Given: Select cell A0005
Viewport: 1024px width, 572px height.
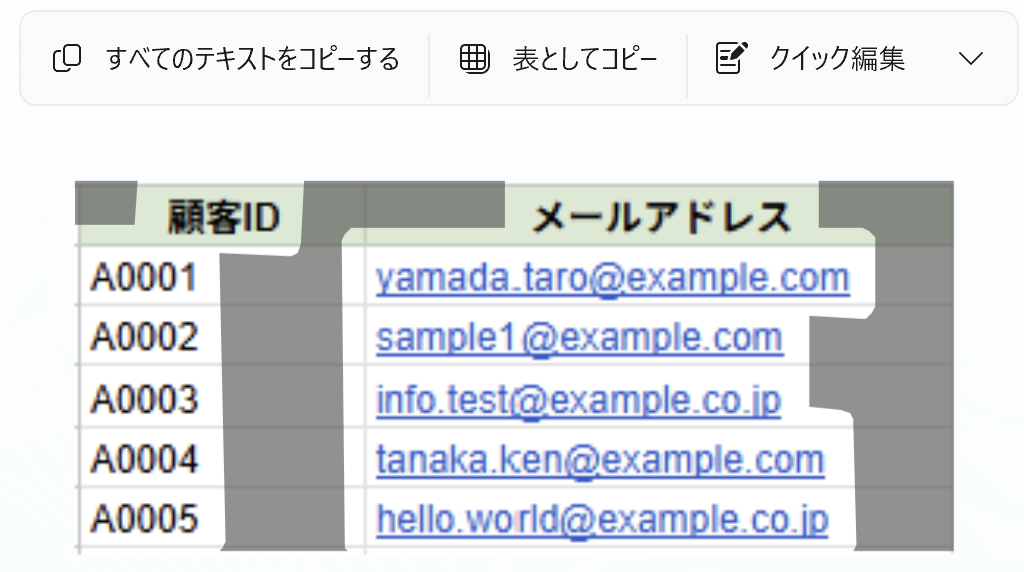Looking at the screenshot, I should tap(144, 519).
